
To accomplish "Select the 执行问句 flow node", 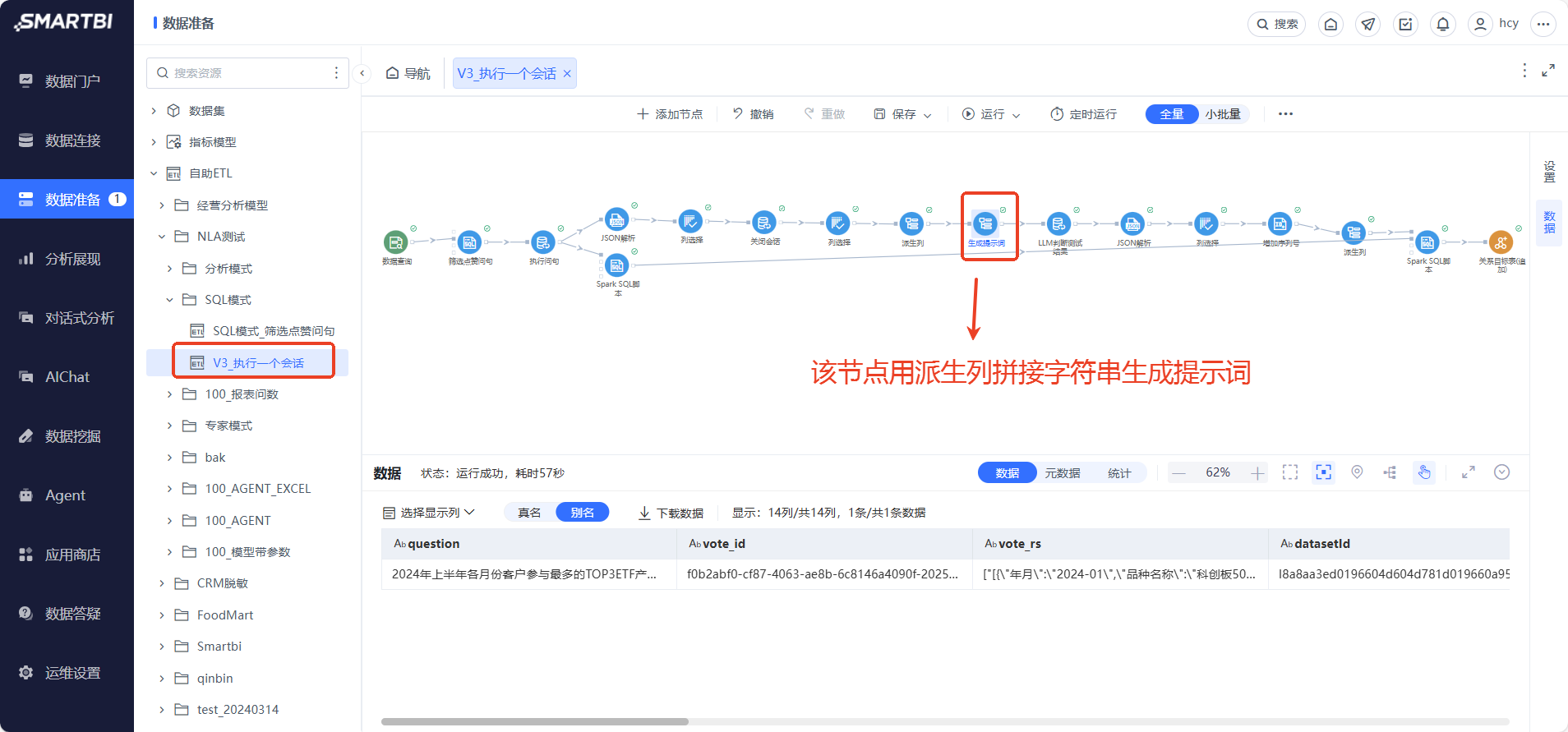I will (542, 242).
